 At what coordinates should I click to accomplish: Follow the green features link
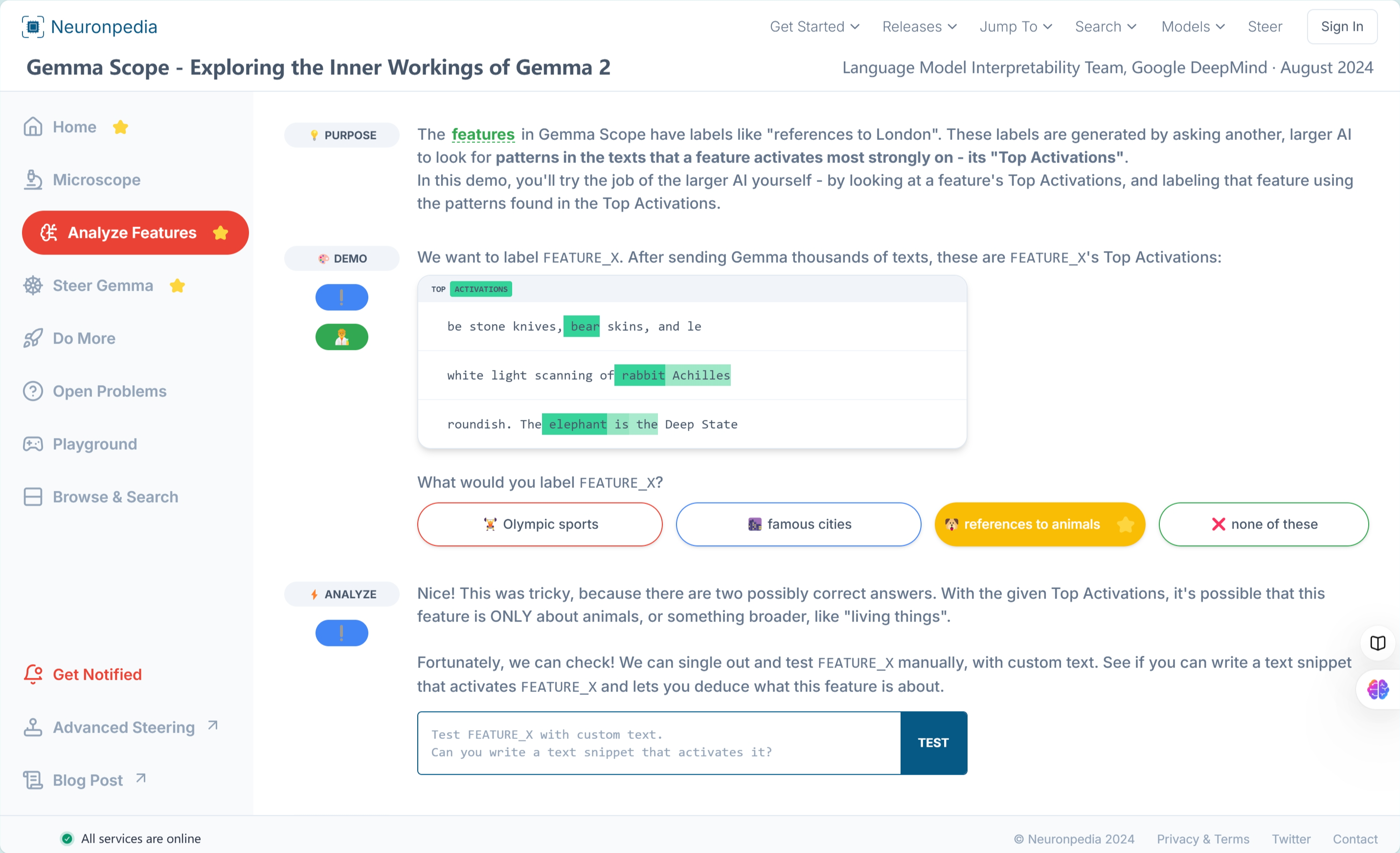tap(483, 134)
